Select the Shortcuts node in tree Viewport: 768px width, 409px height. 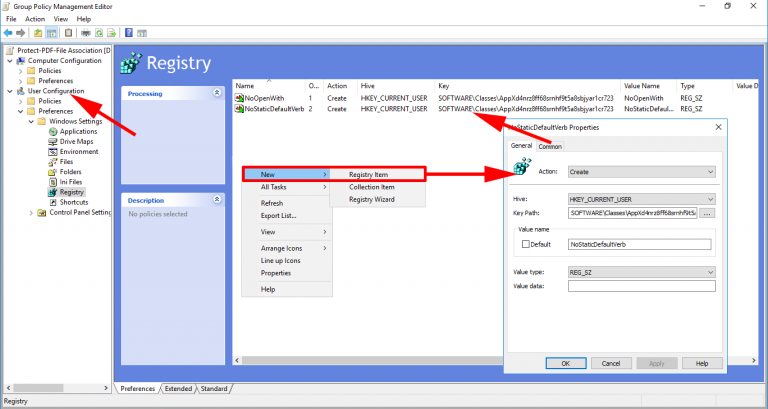click(74, 202)
